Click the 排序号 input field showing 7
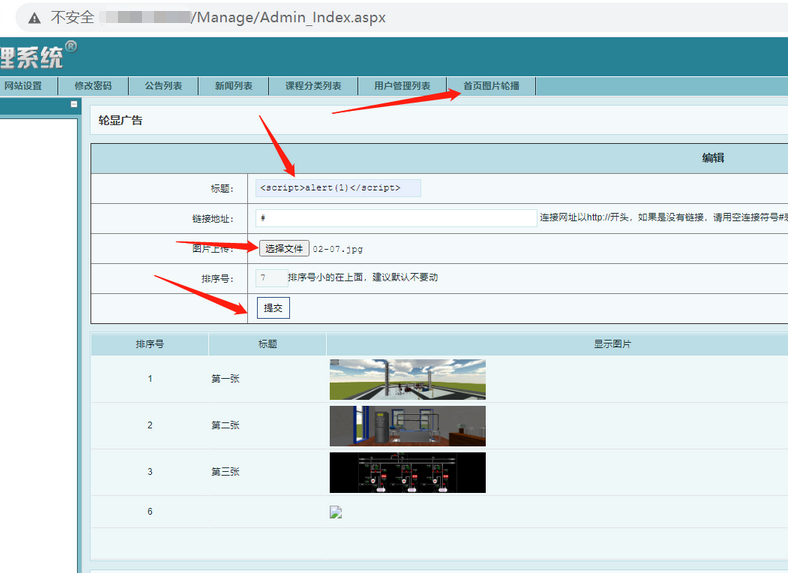This screenshot has height=573, width=792. point(272,277)
